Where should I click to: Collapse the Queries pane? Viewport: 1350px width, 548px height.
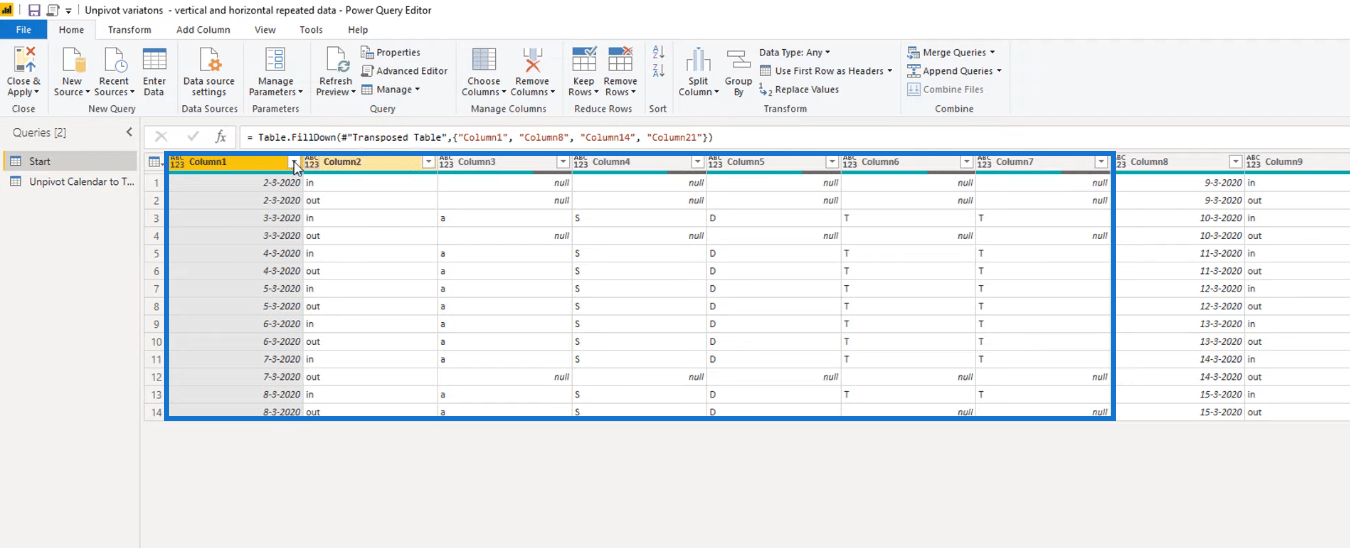[x=129, y=132]
